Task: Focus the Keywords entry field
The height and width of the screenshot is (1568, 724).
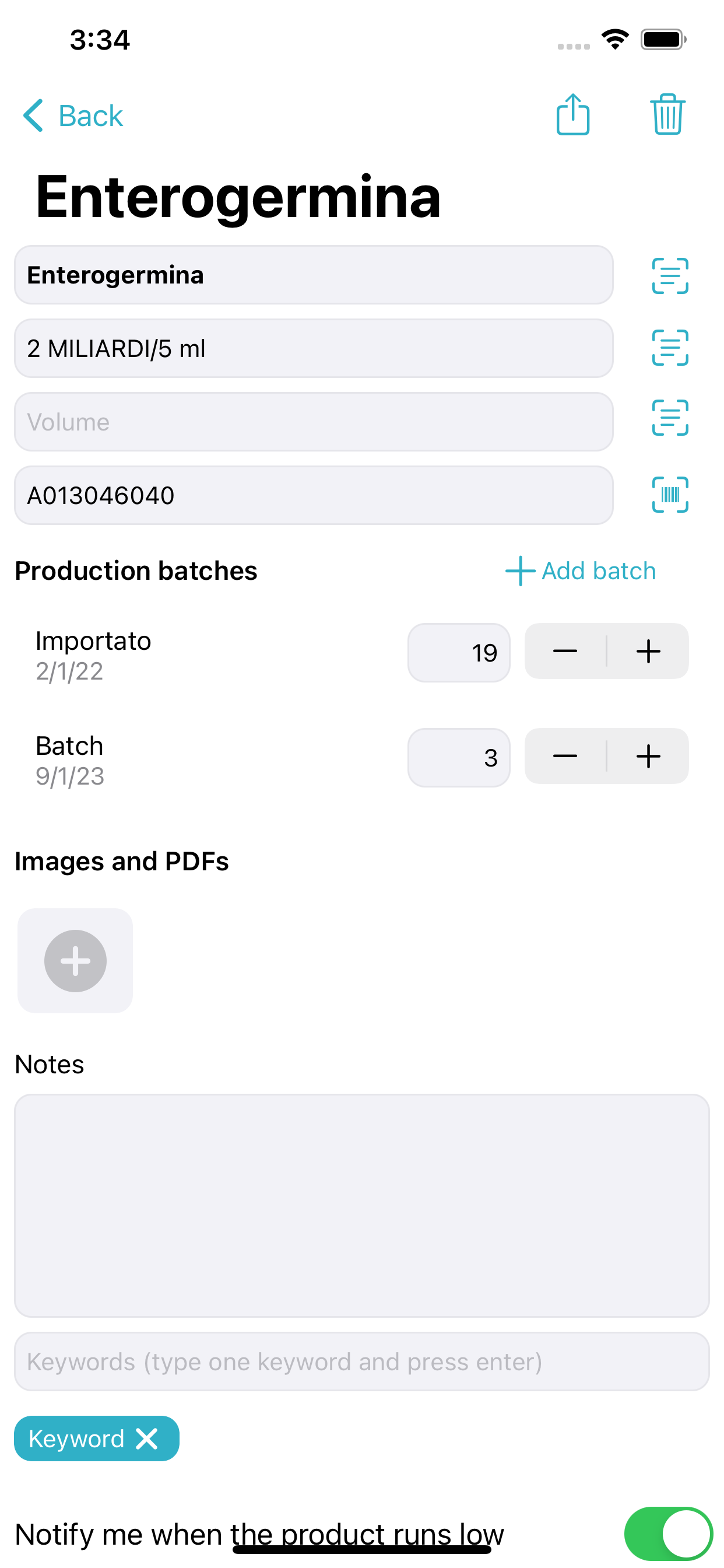Action: click(362, 1361)
